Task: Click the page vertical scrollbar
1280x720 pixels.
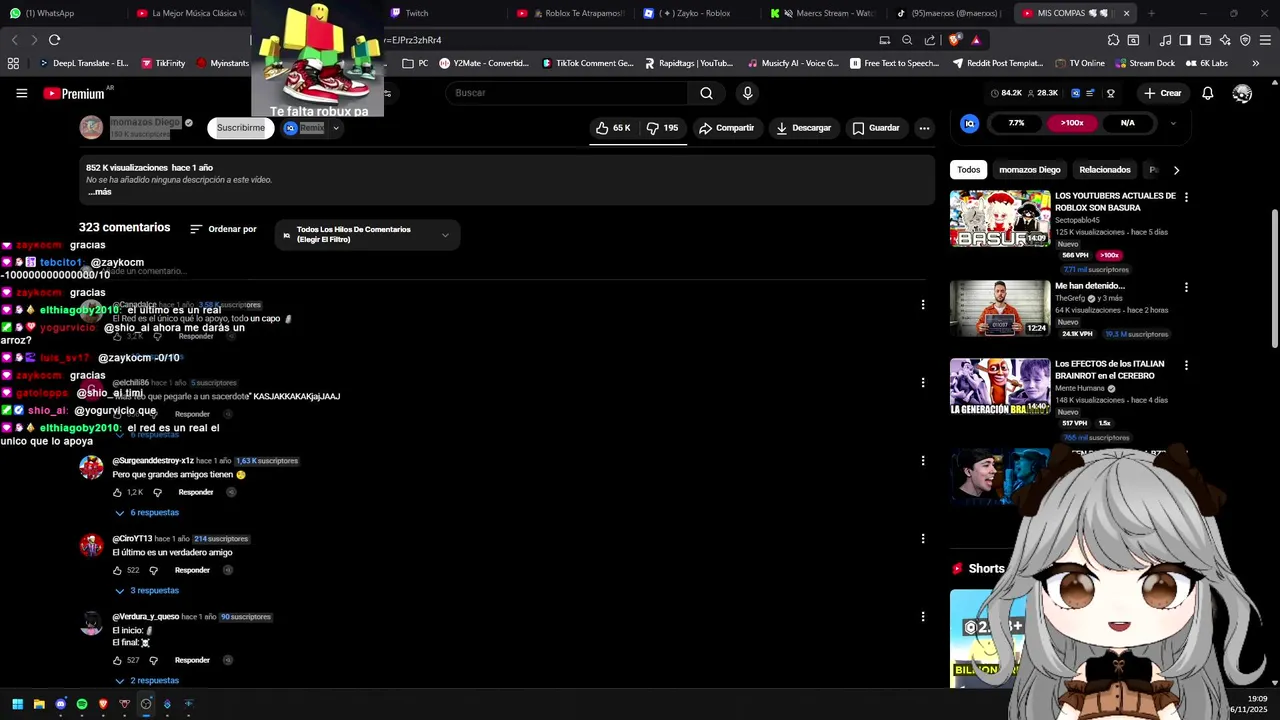Action: point(1274,280)
